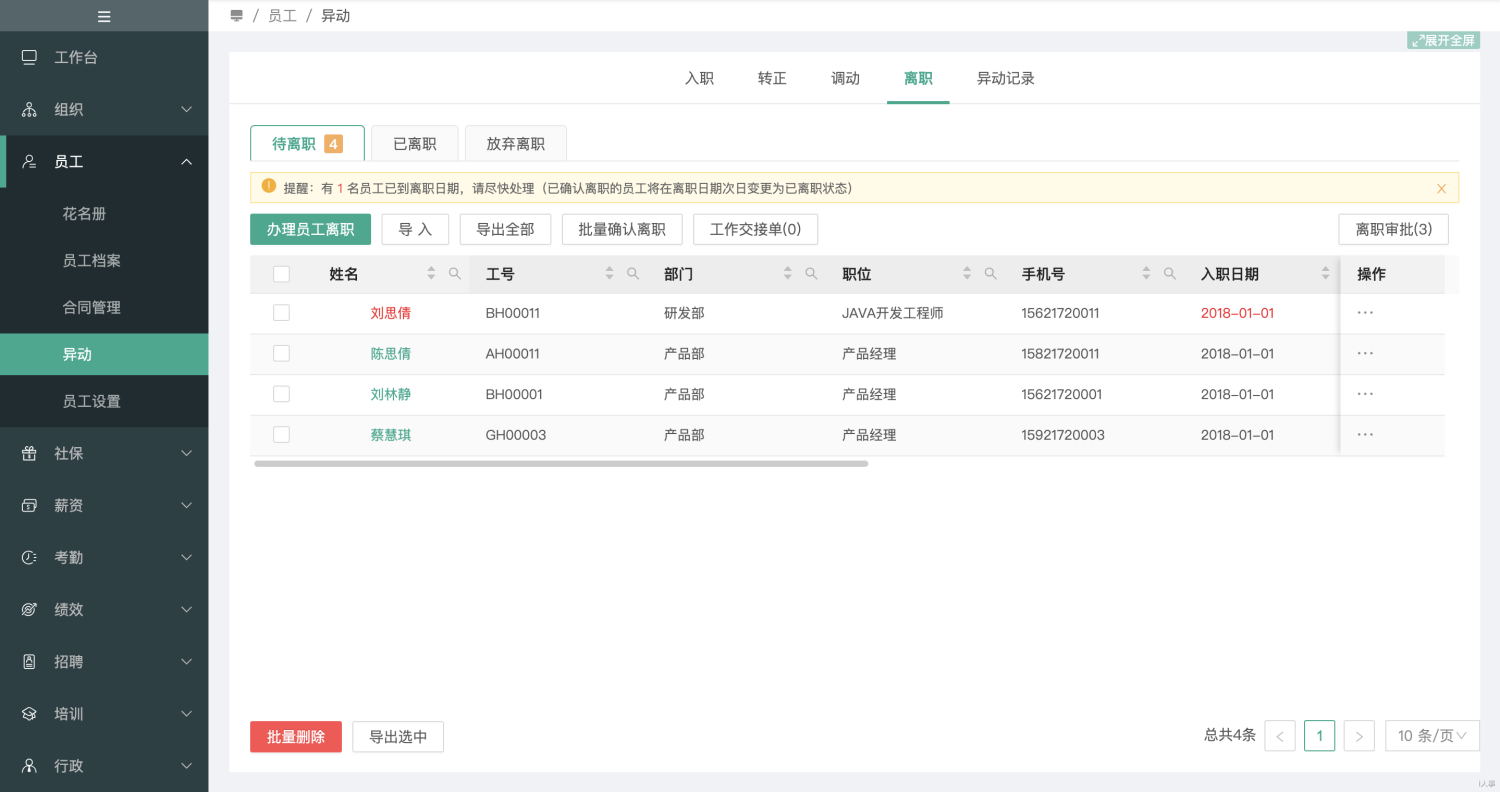Switch to the 调动 tab
The width and height of the screenshot is (1500, 792).
[845, 78]
